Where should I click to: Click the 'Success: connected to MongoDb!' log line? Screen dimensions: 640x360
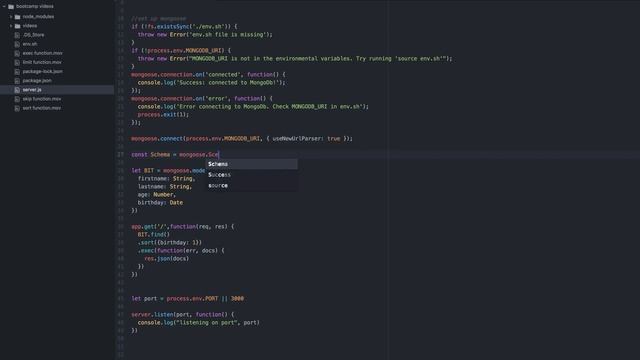point(211,83)
